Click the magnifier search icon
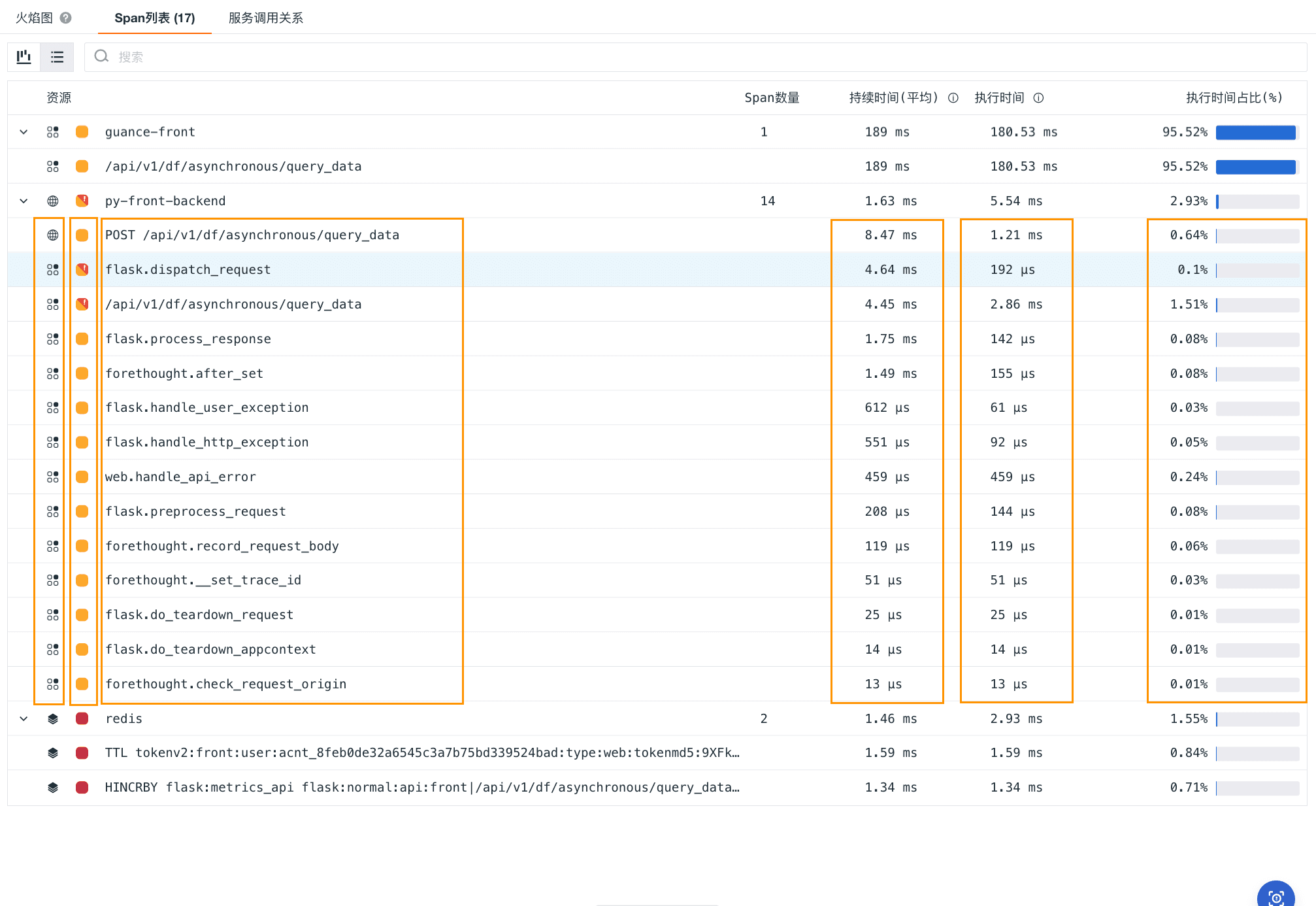Viewport: 1316px width, 906px height. click(101, 56)
